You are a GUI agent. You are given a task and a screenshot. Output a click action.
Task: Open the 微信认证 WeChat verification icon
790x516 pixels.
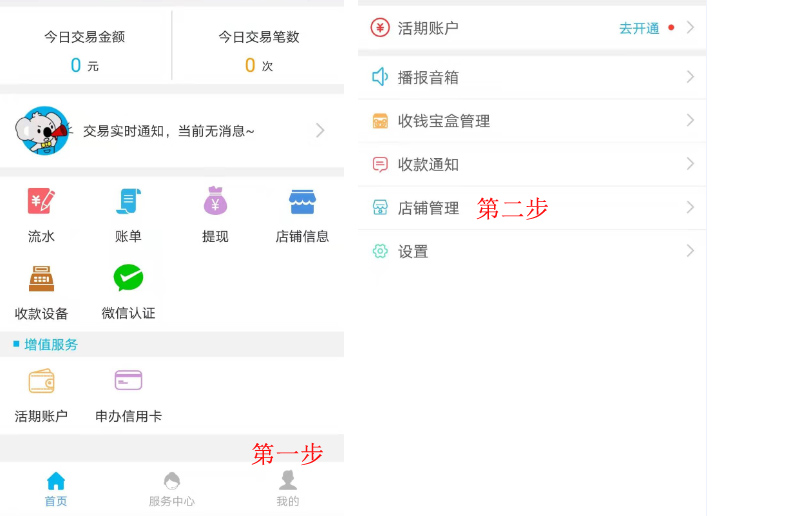(128, 278)
